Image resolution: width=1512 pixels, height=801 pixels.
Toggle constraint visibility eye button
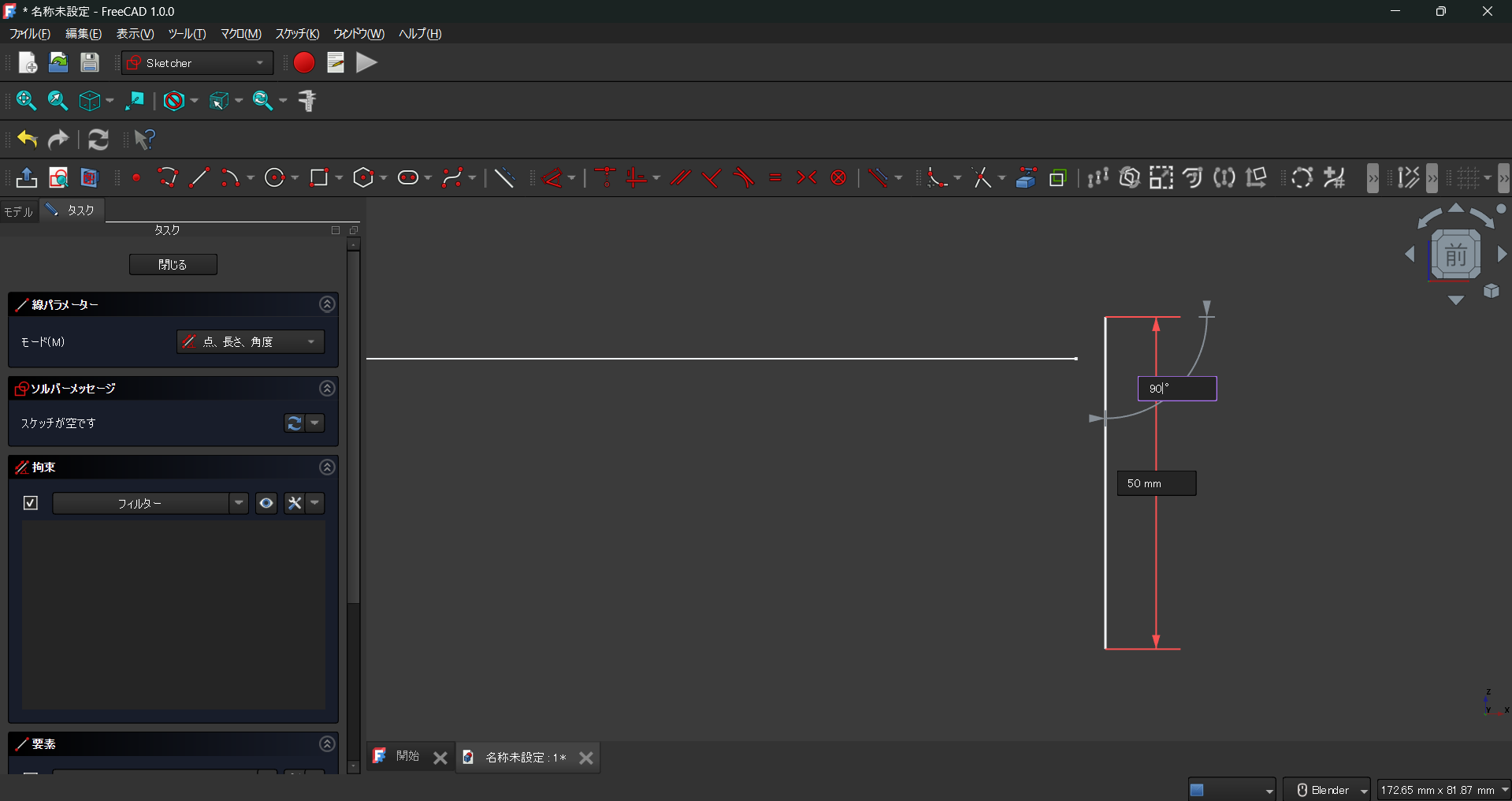(x=266, y=503)
